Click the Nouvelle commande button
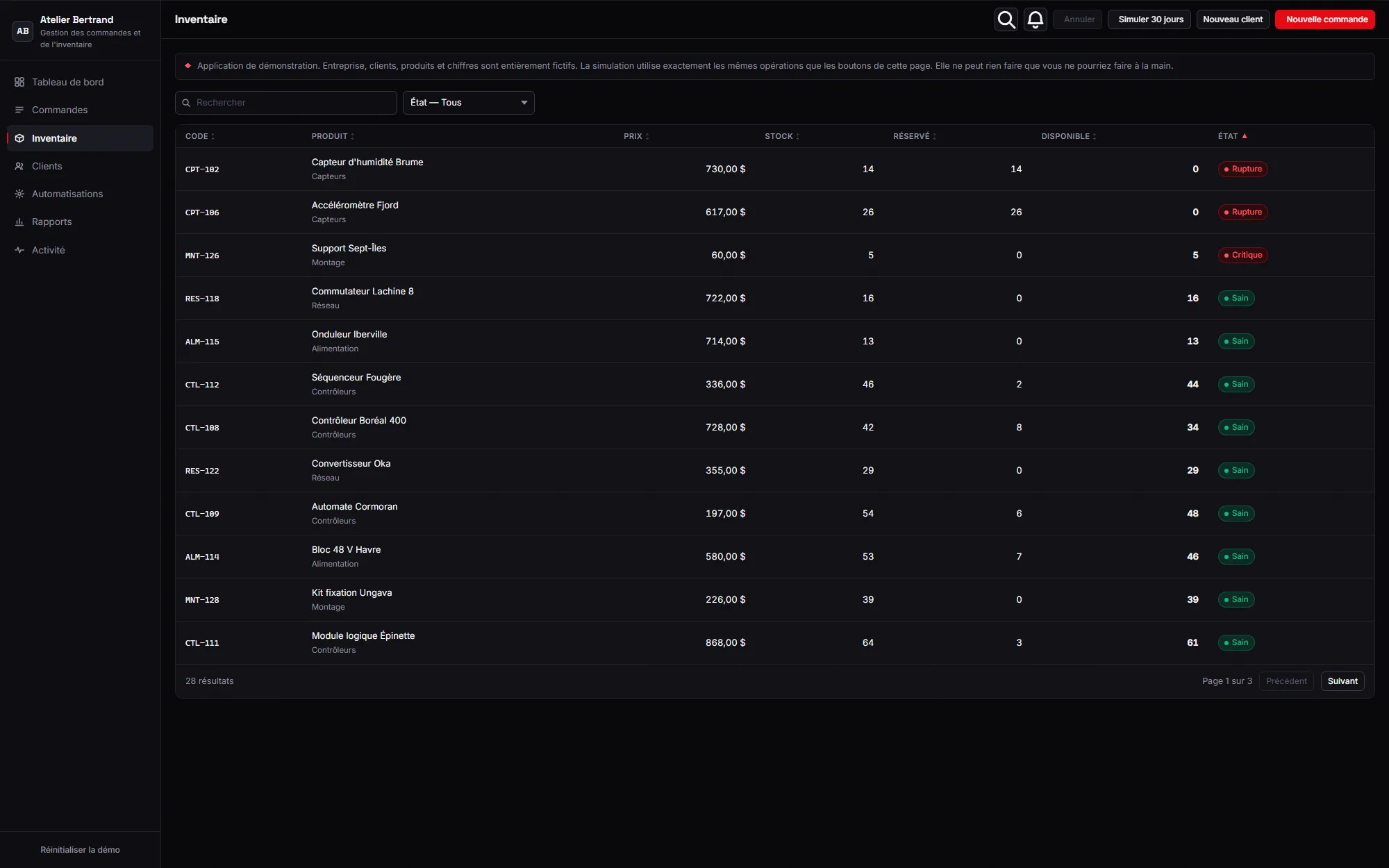The width and height of the screenshot is (1389, 868). click(x=1325, y=19)
